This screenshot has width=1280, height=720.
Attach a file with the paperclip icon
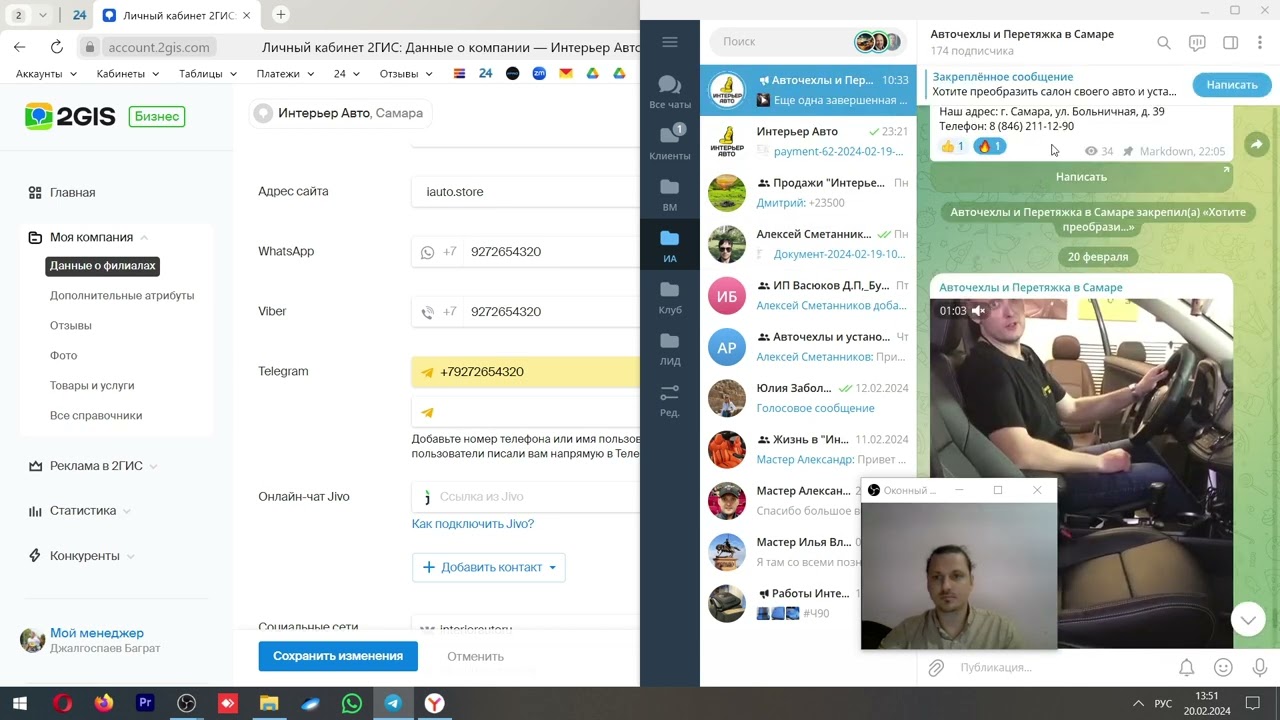pos(936,667)
